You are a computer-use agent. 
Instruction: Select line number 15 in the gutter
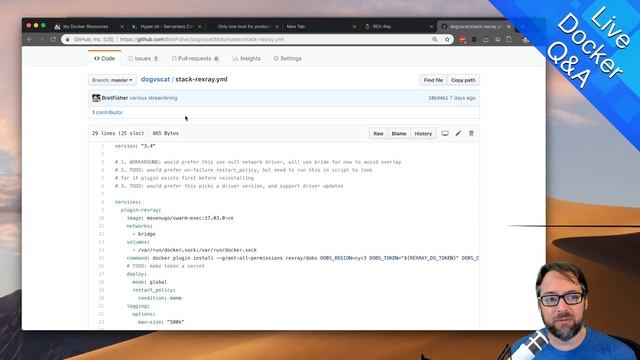click(x=101, y=258)
